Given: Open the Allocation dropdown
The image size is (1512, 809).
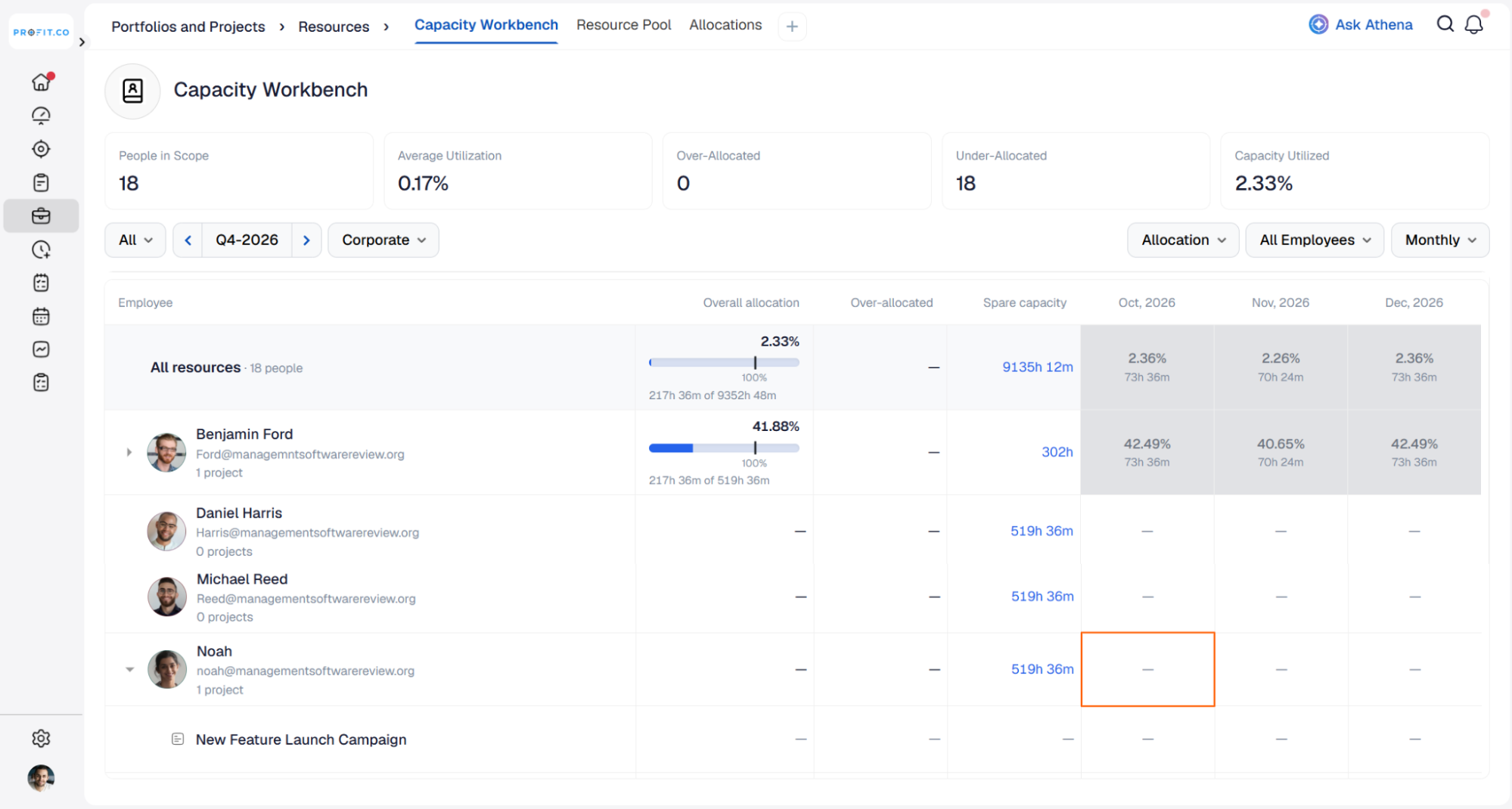Looking at the screenshot, I should tap(1183, 240).
